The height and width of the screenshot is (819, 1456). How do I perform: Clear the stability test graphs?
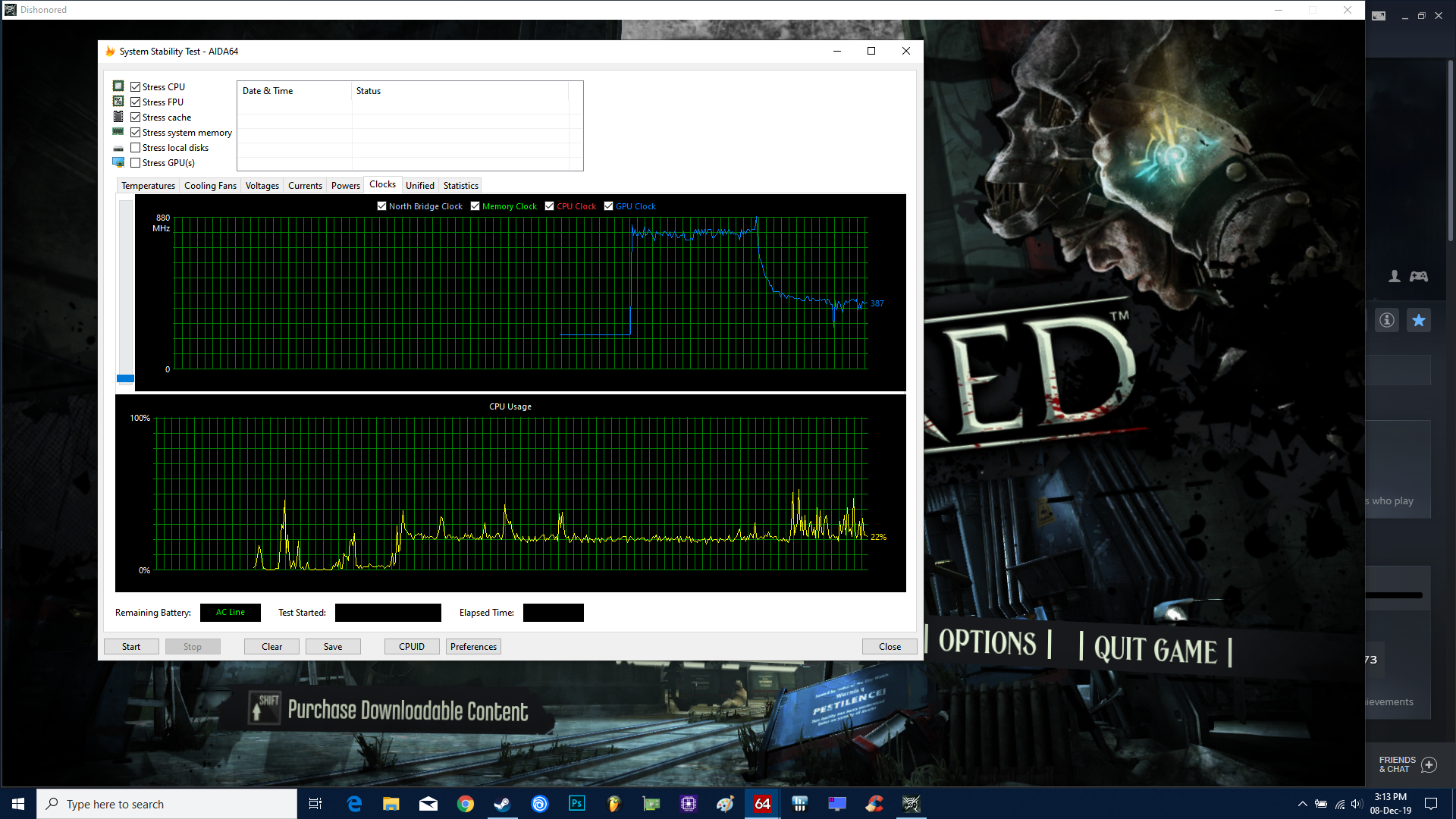click(x=271, y=647)
